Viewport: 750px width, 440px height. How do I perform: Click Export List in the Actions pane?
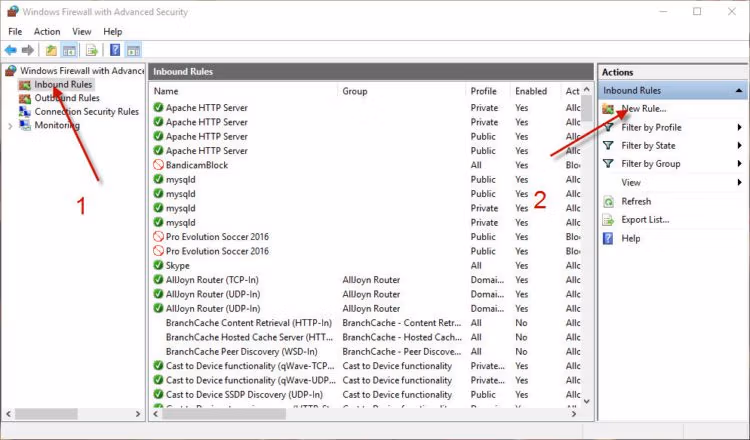click(x=645, y=220)
